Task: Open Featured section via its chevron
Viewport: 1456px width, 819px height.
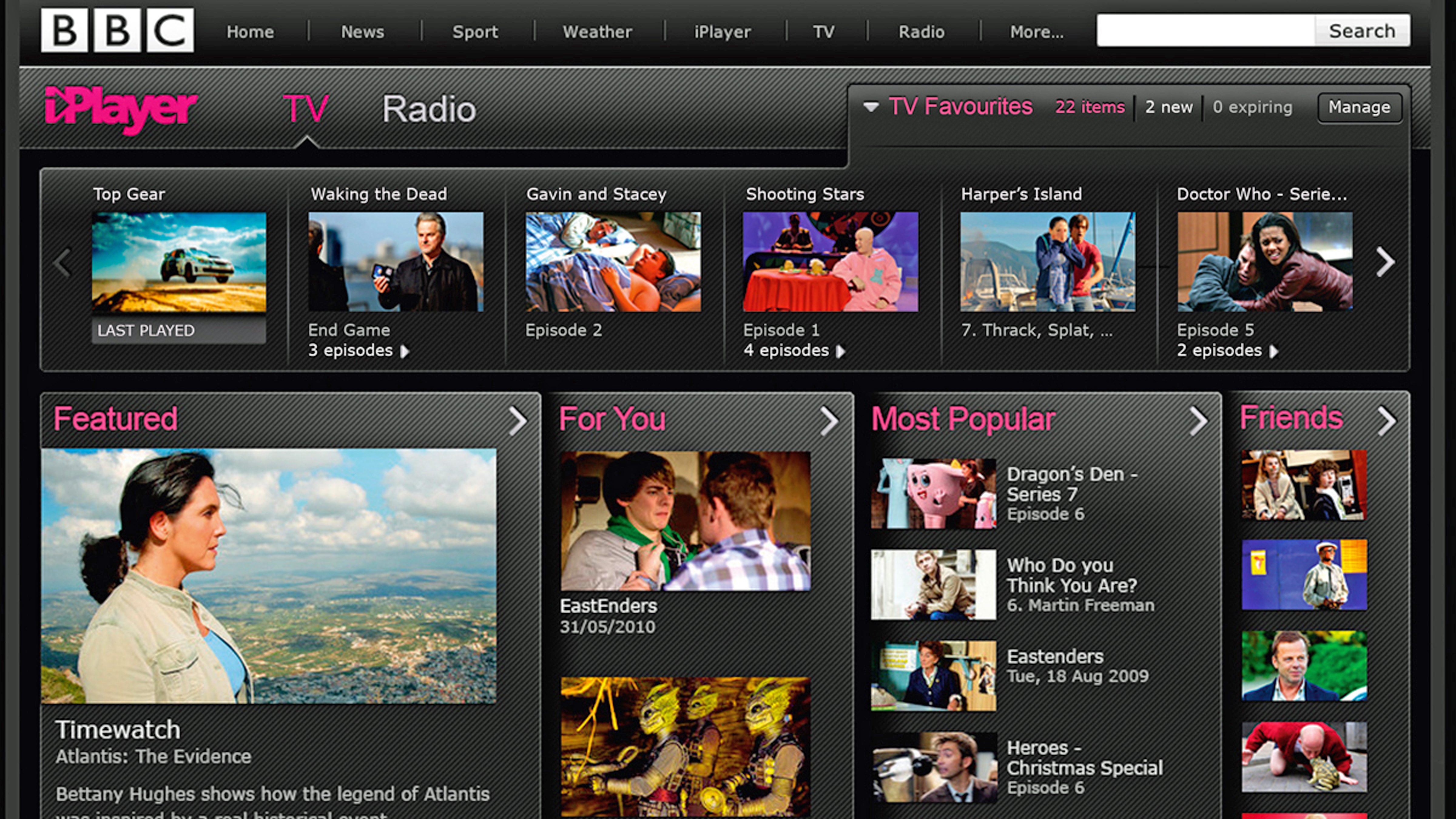Action: click(517, 420)
